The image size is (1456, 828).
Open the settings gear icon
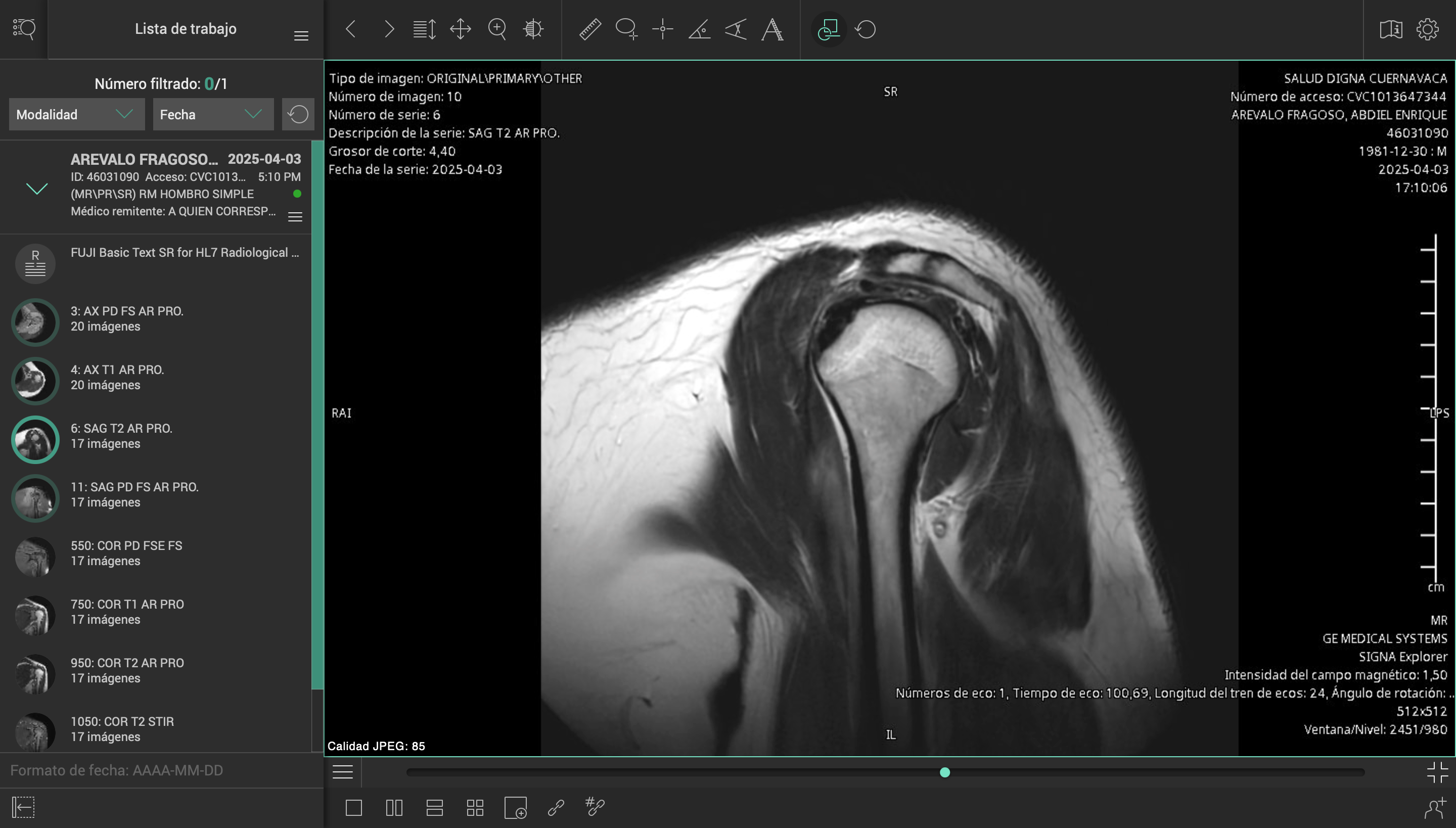point(1427,29)
